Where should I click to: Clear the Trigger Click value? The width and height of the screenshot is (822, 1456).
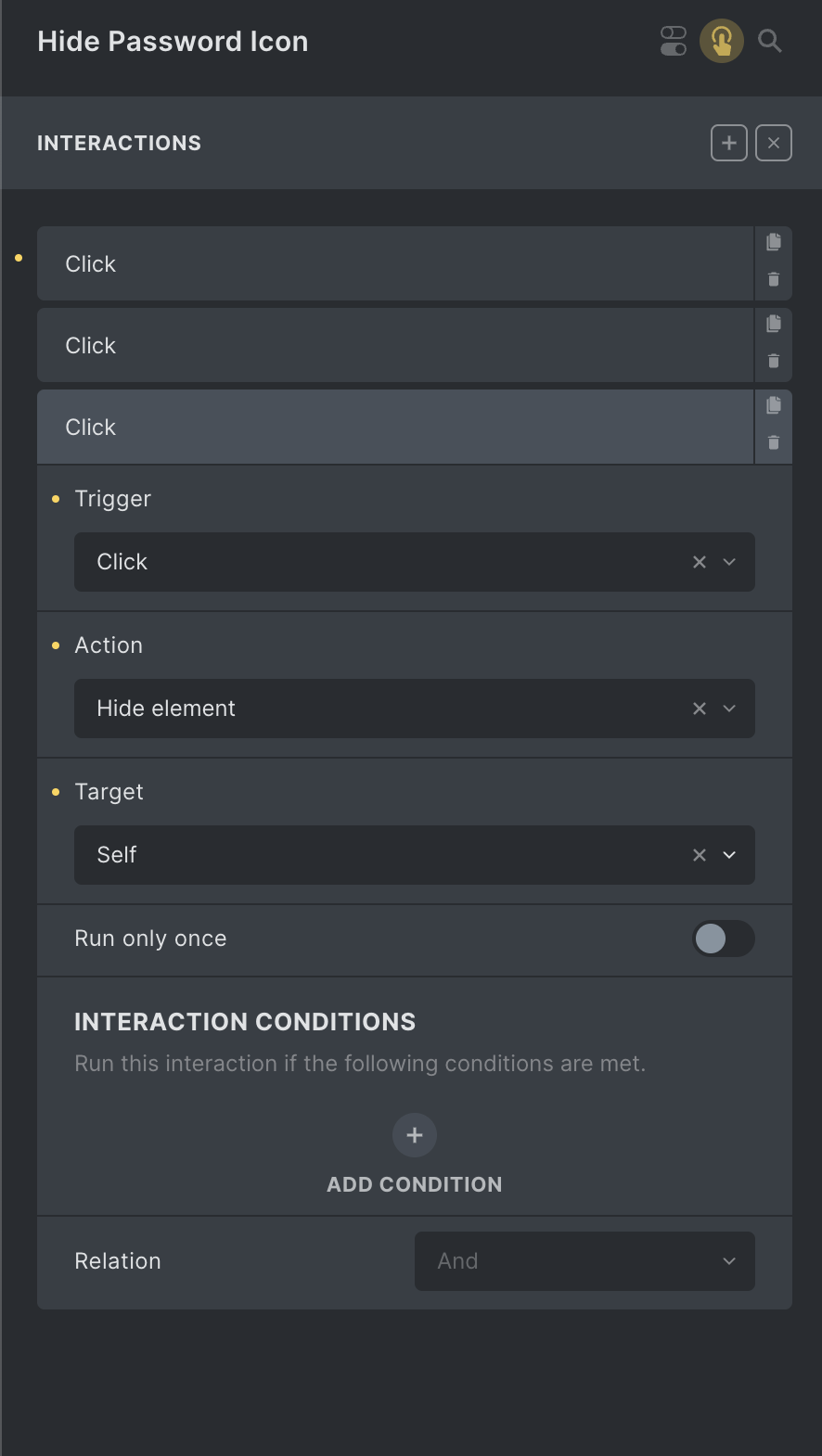pos(700,562)
